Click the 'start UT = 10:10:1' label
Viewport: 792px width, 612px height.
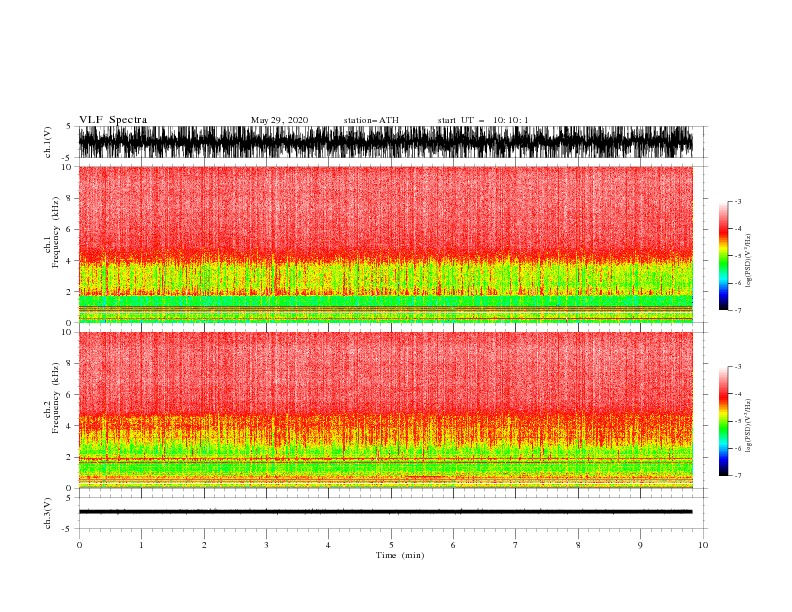point(483,120)
